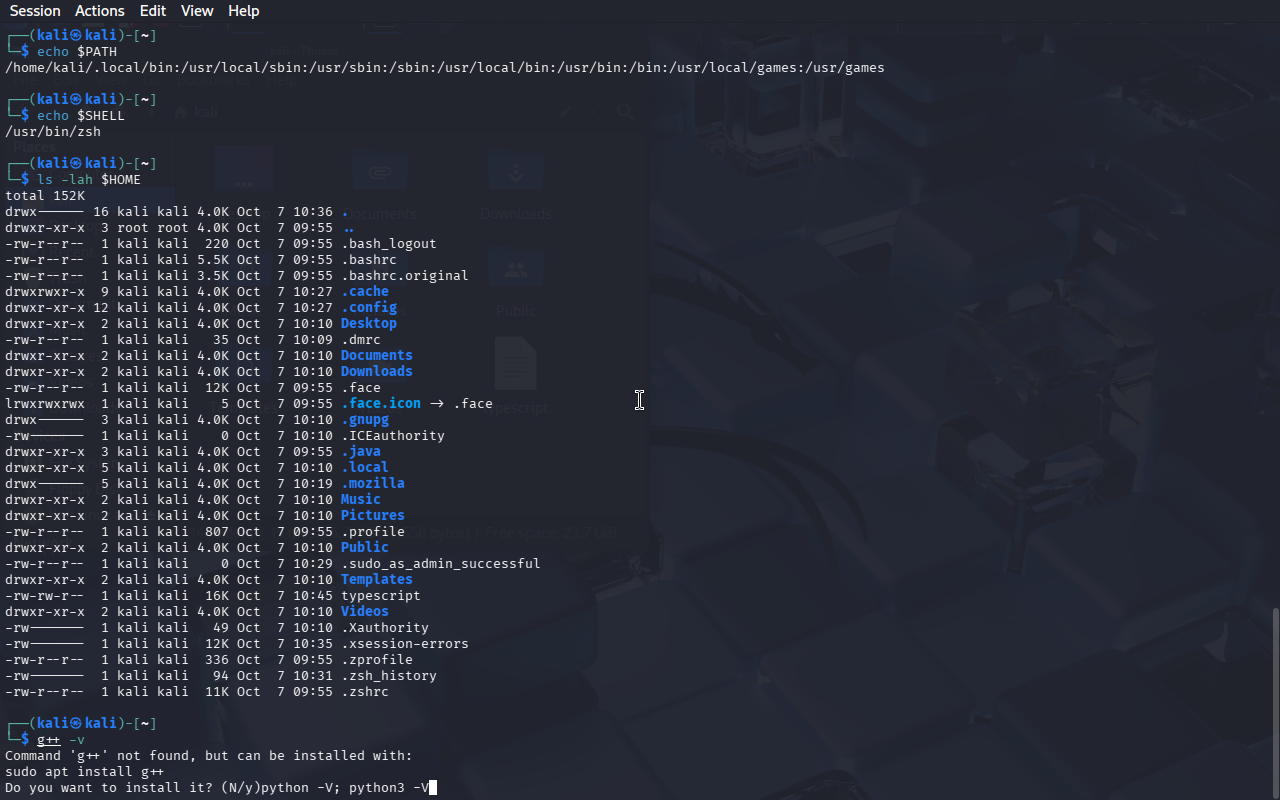
Task: Click the underlined g++ command text
Action: (x=49, y=740)
